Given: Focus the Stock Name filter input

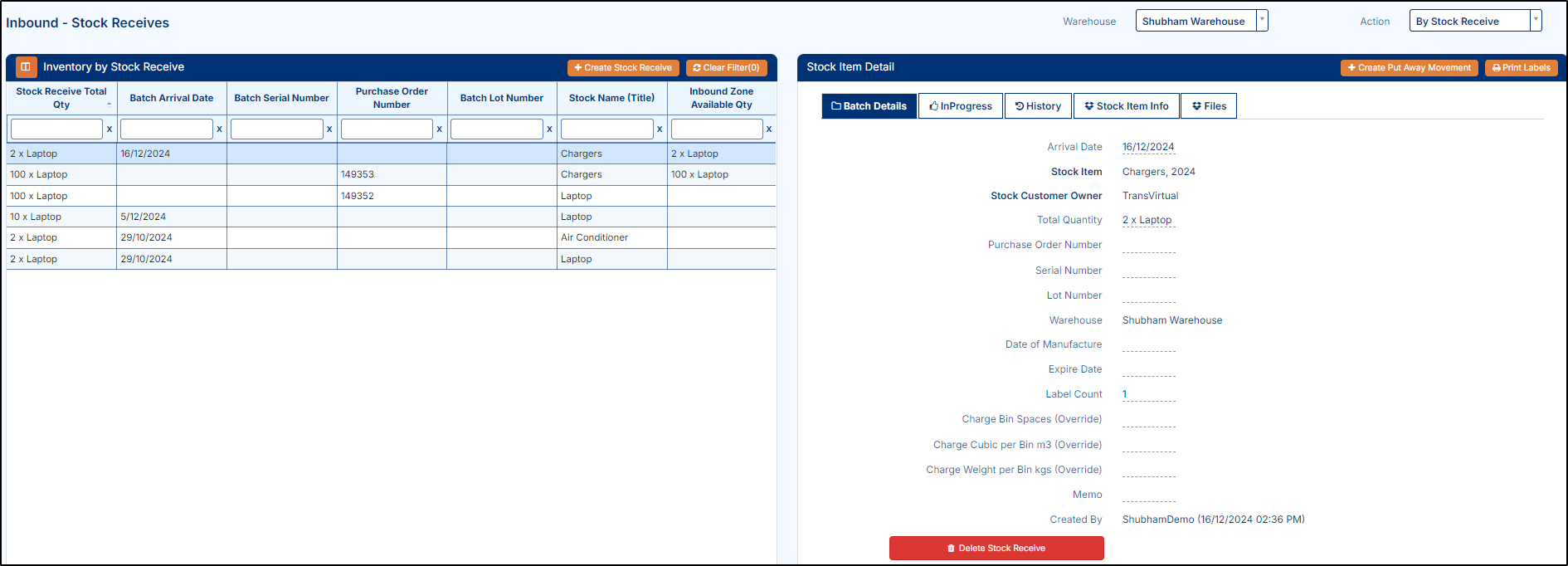Looking at the screenshot, I should click(x=606, y=129).
